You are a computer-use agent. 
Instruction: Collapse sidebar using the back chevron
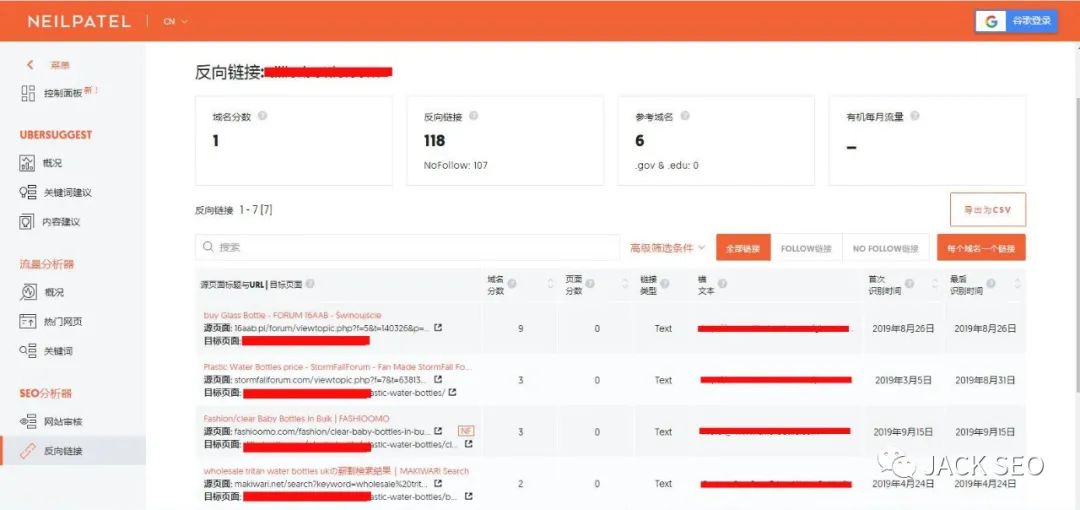[x=30, y=65]
